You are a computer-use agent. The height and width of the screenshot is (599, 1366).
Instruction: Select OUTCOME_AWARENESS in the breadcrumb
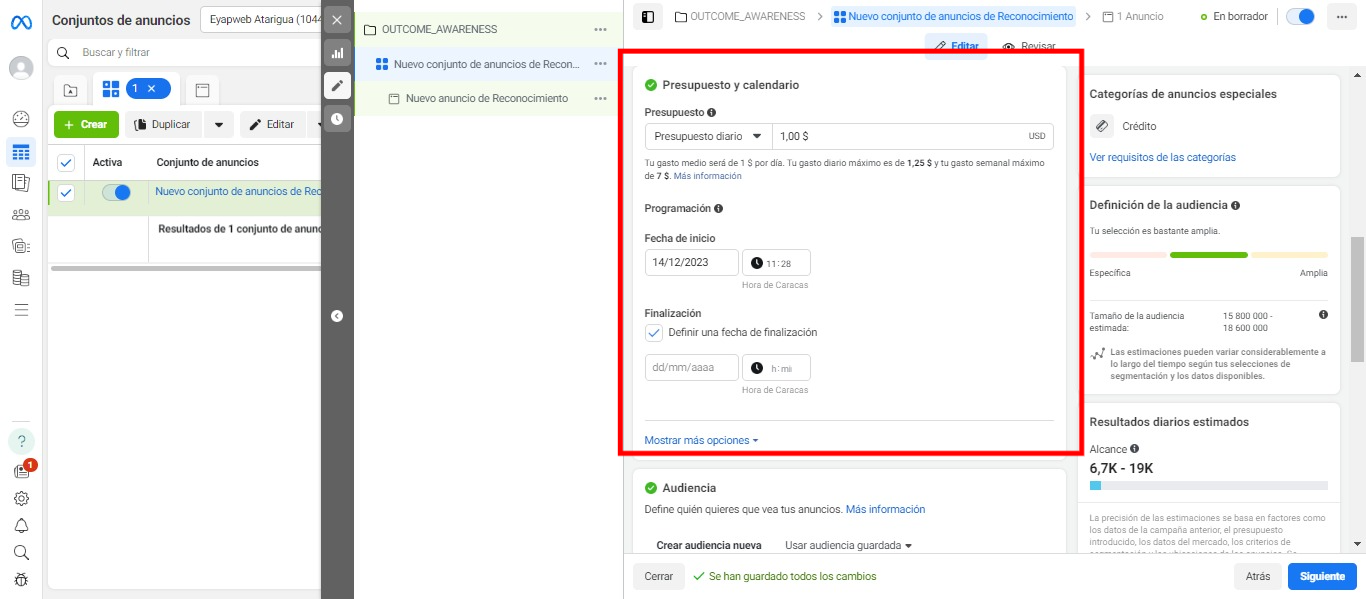coord(740,17)
